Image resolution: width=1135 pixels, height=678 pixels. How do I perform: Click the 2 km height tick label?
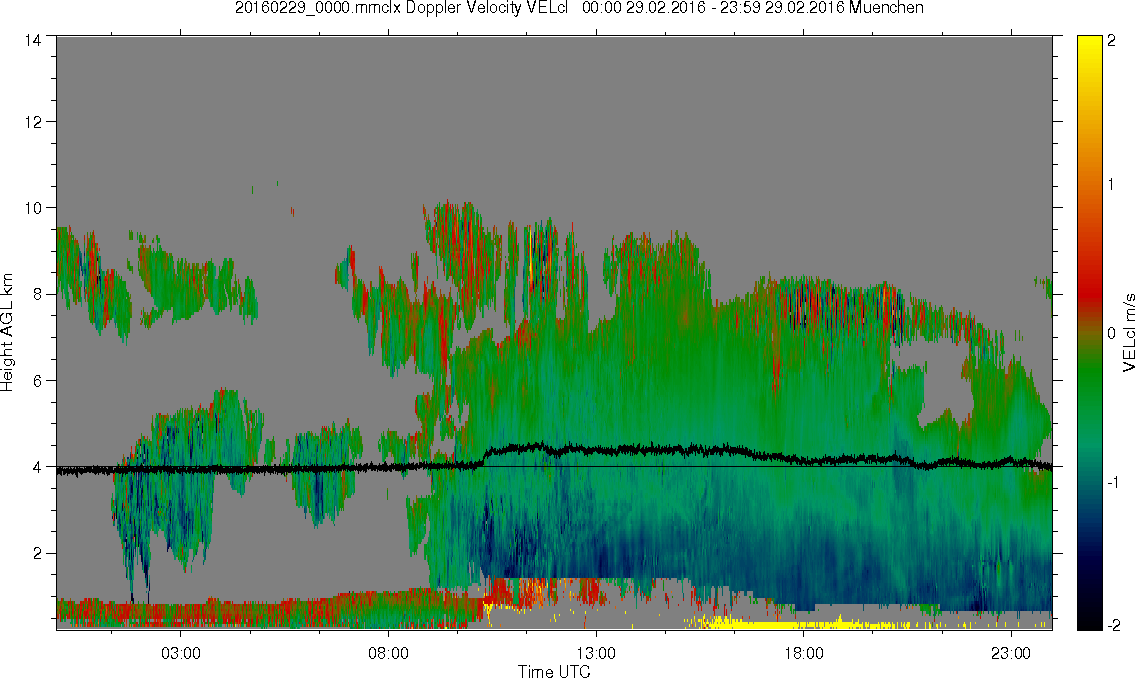(x=37, y=554)
